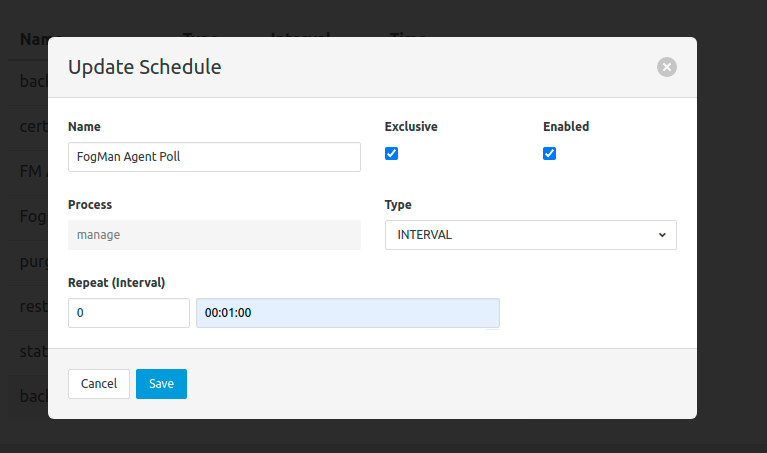Save the schedule changes

click(x=161, y=384)
